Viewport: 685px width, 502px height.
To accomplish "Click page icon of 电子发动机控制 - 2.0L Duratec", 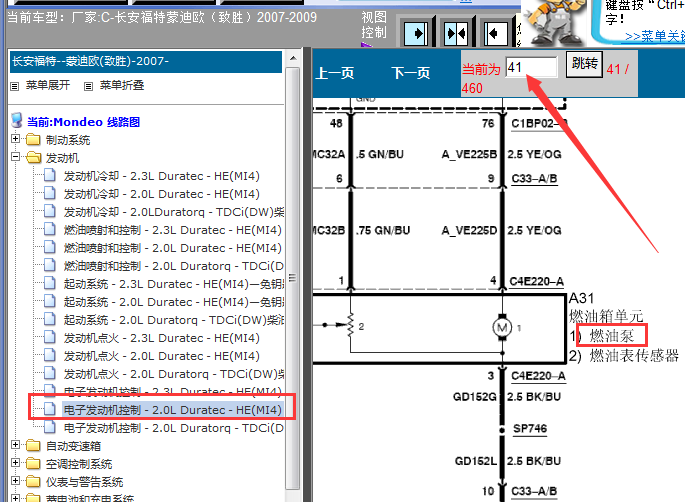I will pos(50,409).
